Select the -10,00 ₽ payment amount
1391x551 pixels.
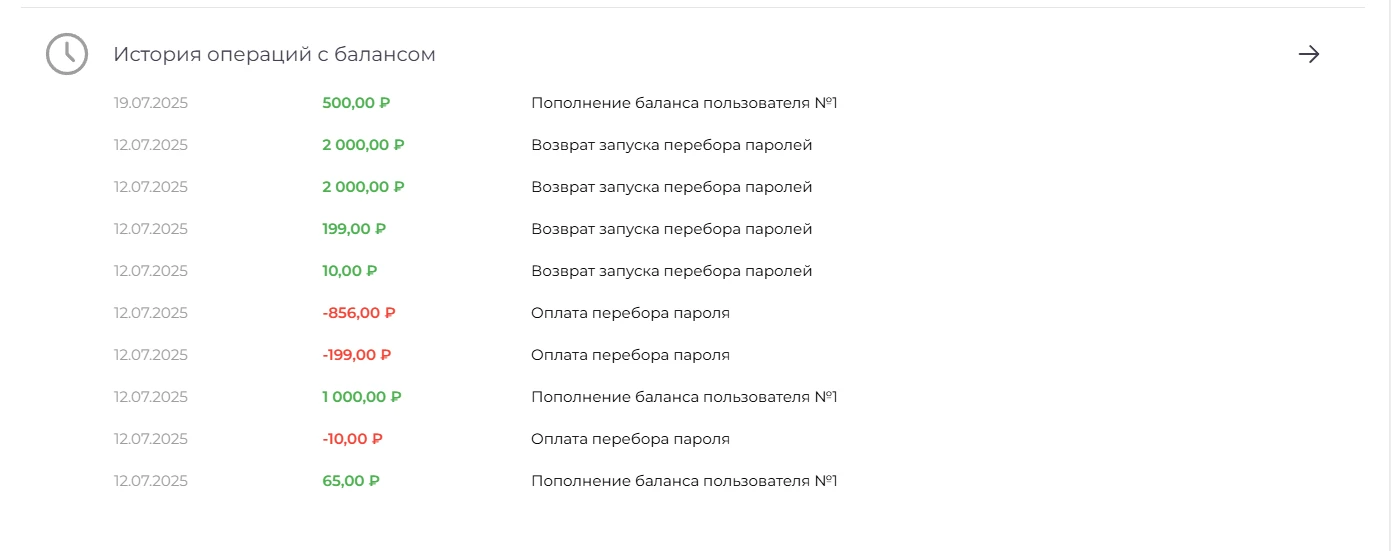(353, 439)
